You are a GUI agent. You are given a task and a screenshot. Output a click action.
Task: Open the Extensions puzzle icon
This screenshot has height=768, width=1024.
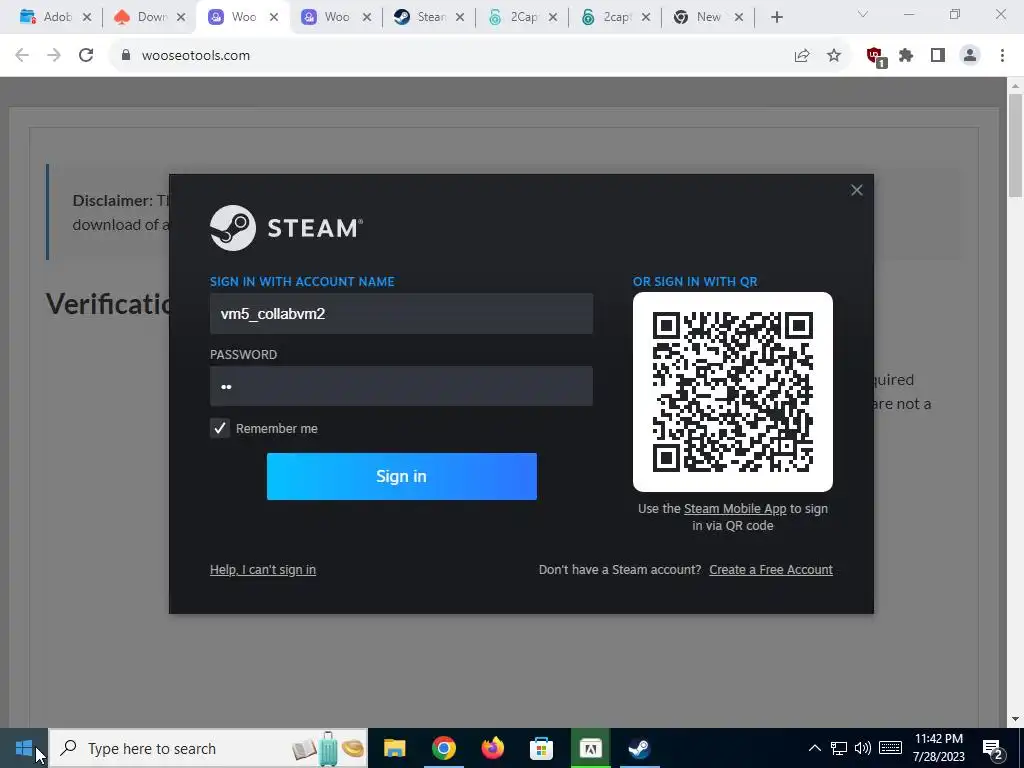click(906, 56)
